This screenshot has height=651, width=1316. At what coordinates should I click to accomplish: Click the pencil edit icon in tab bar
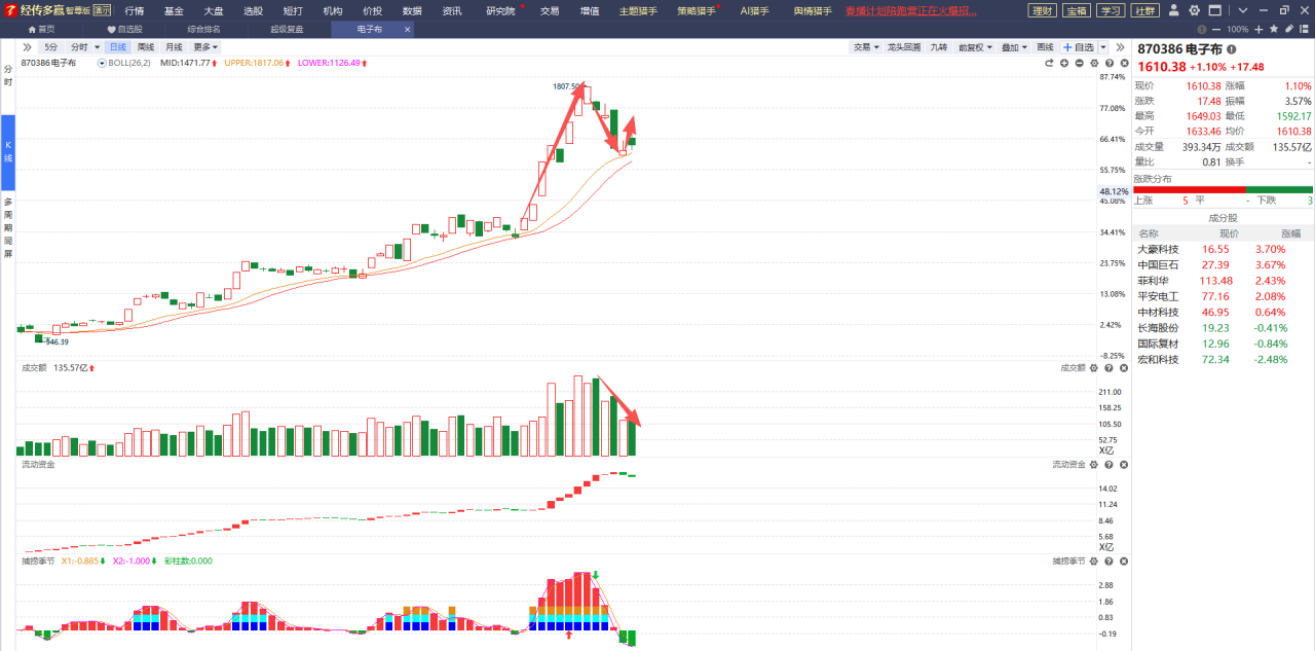[x=1289, y=29]
